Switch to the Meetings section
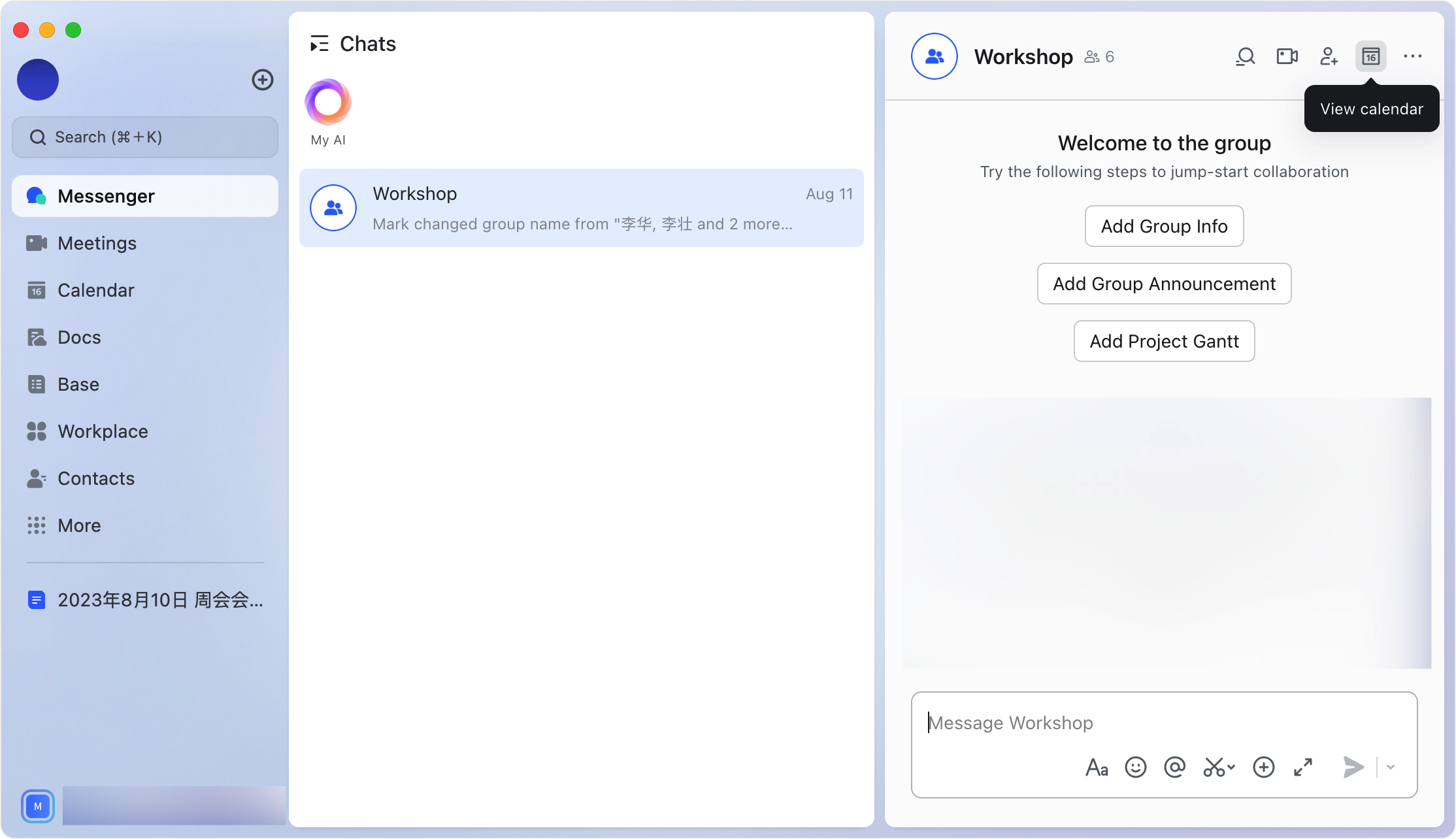Screen dimensions: 1456x839 pyautogui.click(x=96, y=243)
